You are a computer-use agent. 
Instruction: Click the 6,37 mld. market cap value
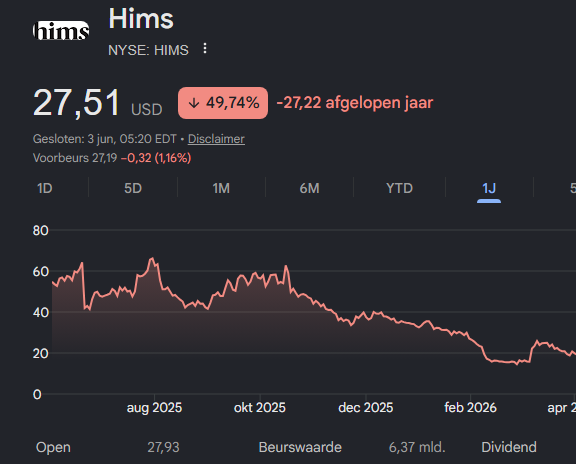(x=417, y=447)
